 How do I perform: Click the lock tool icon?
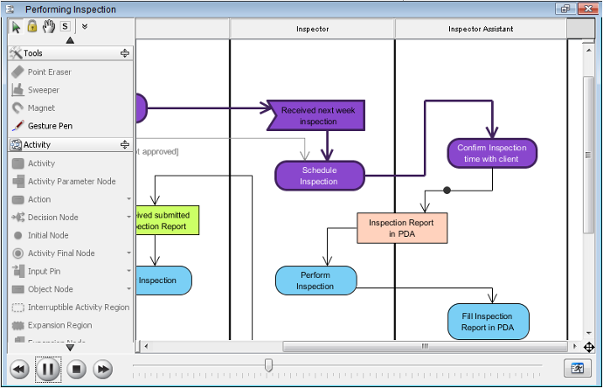[32, 27]
